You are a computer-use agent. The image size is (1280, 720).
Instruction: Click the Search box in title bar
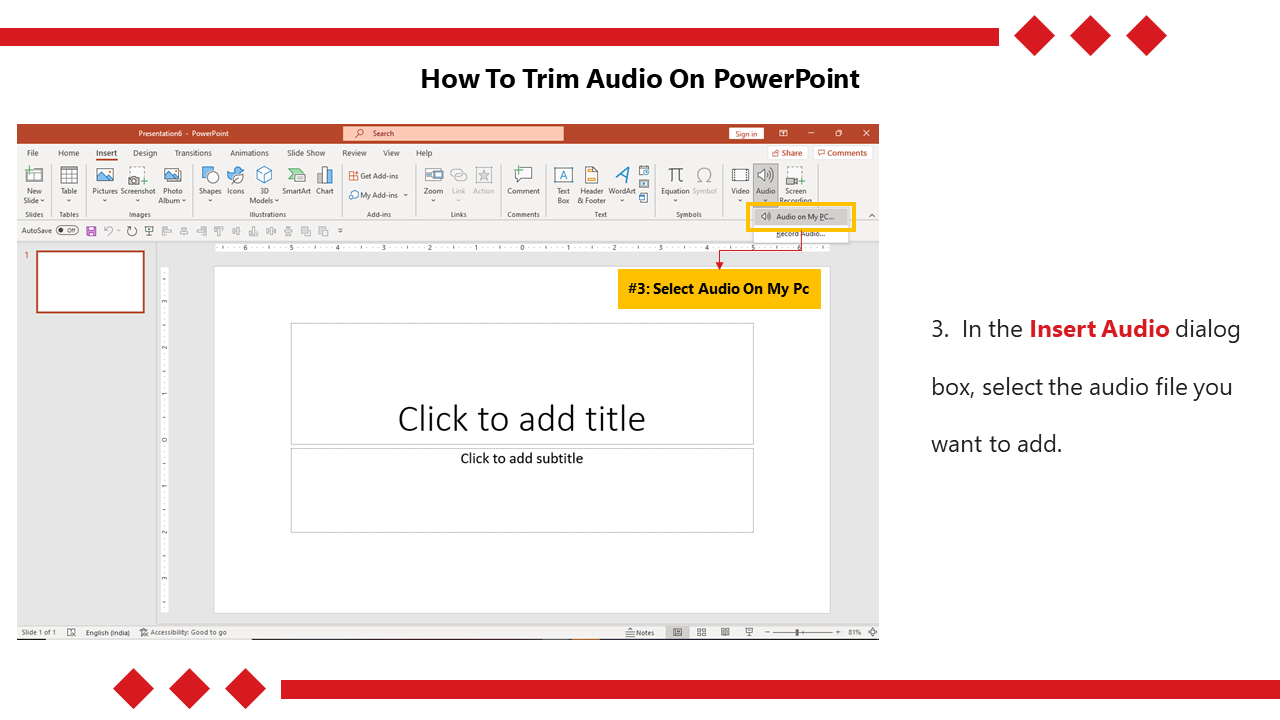coord(453,133)
